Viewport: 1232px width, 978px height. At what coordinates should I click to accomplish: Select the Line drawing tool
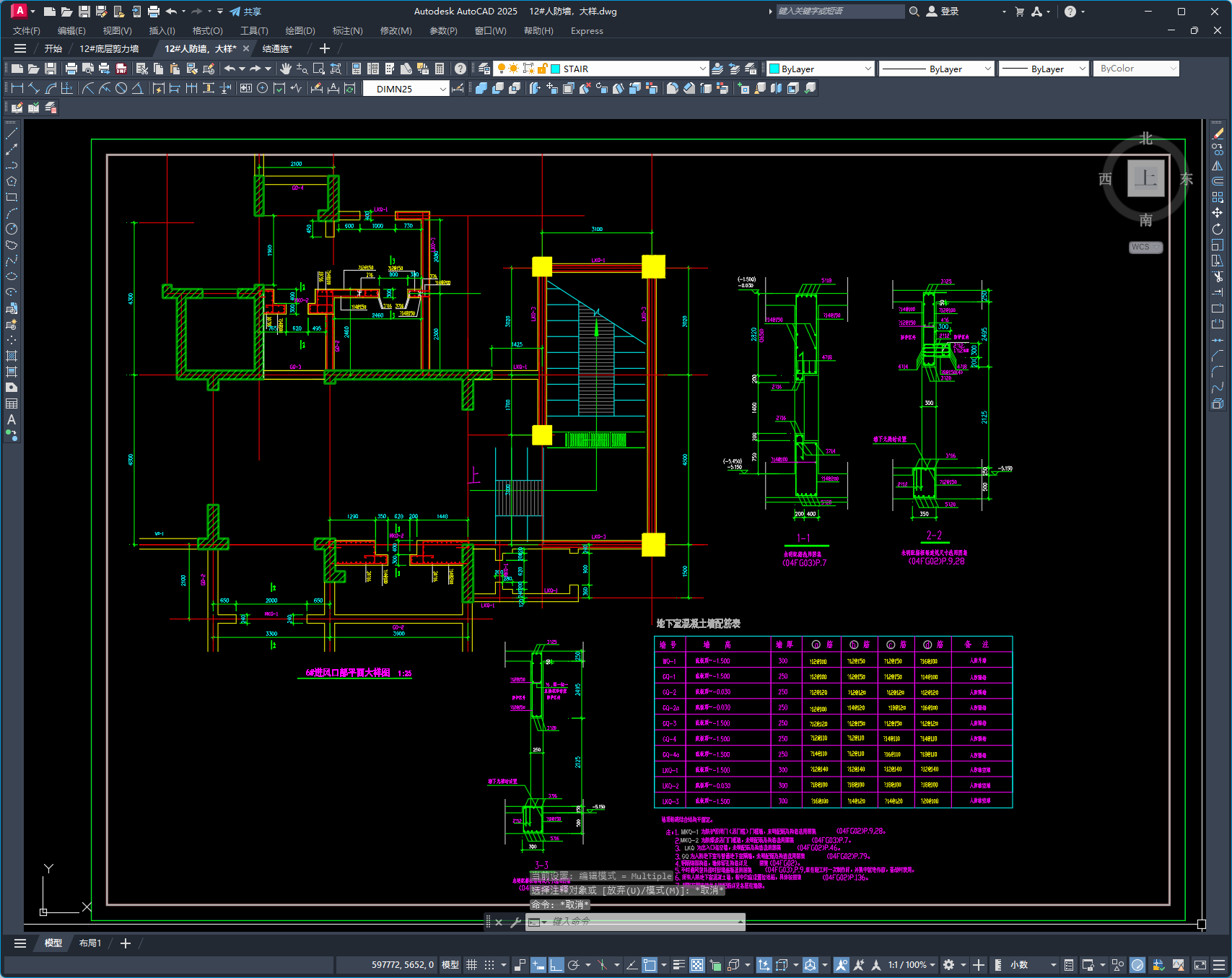(x=12, y=134)
